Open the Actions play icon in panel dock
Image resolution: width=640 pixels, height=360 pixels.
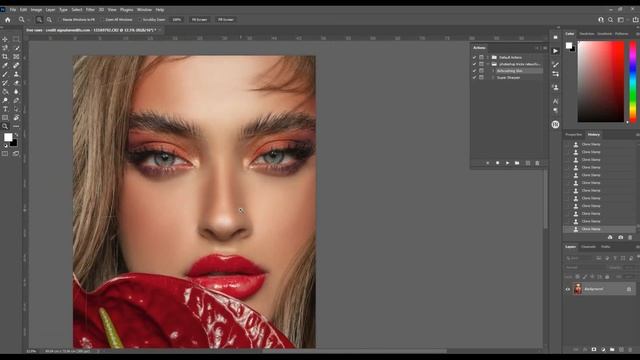coord(556,51)
